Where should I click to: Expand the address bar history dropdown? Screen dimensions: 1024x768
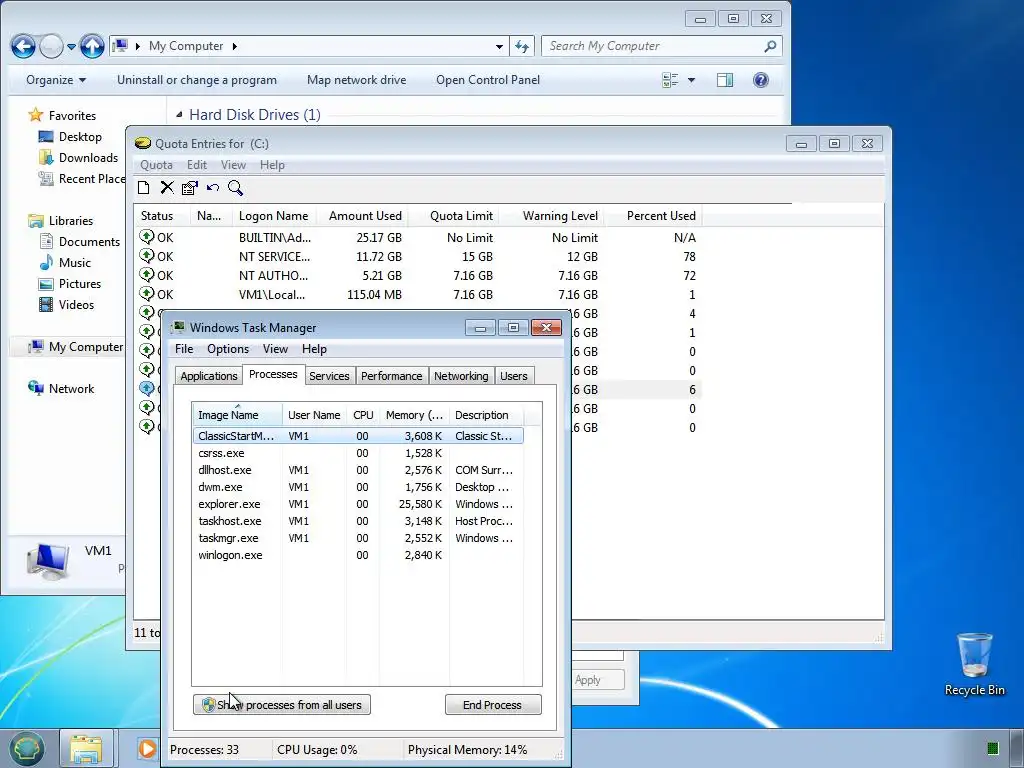coord(499,46)
